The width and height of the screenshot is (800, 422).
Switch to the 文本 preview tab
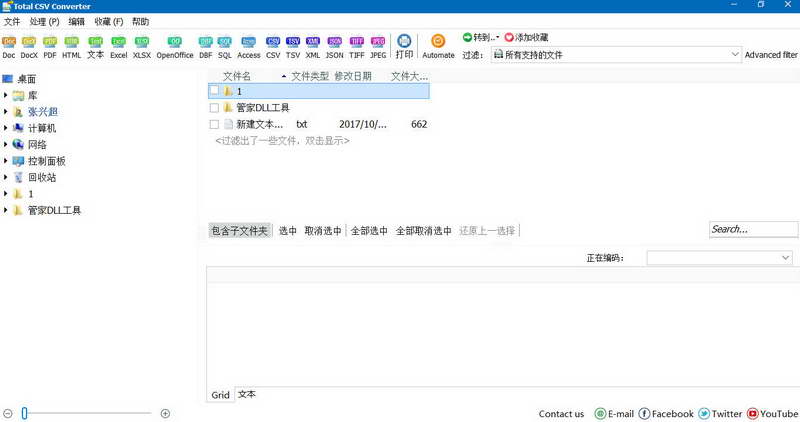(x=247, y=394)
